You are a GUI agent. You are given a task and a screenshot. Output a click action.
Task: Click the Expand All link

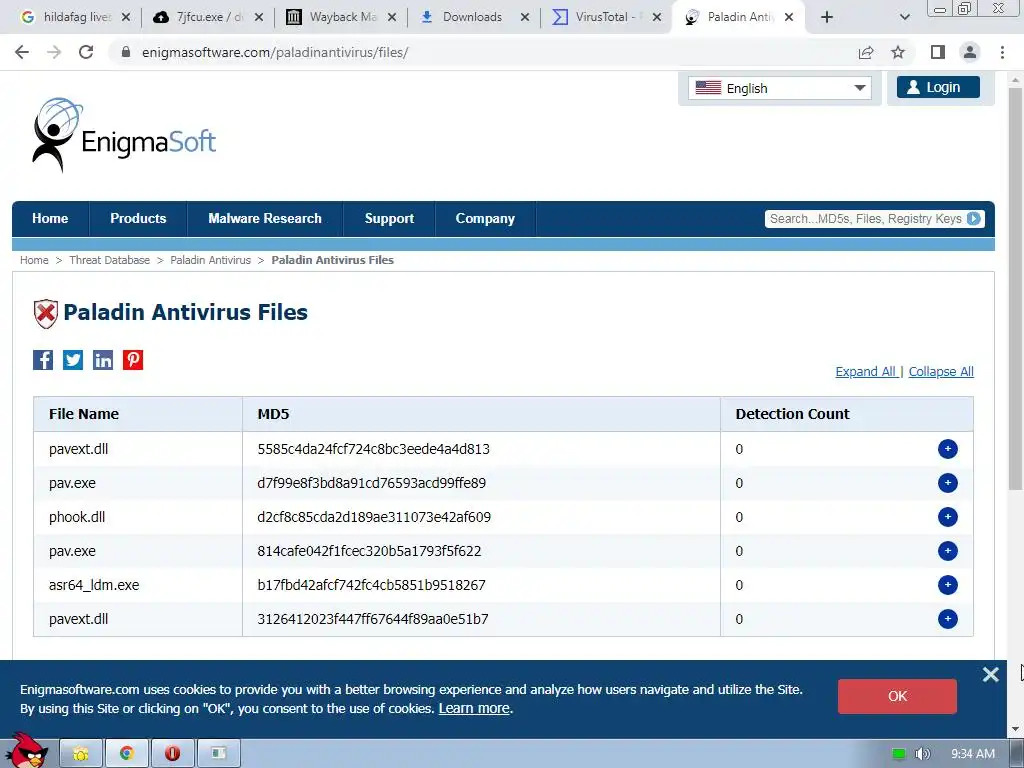coord(866,372)
